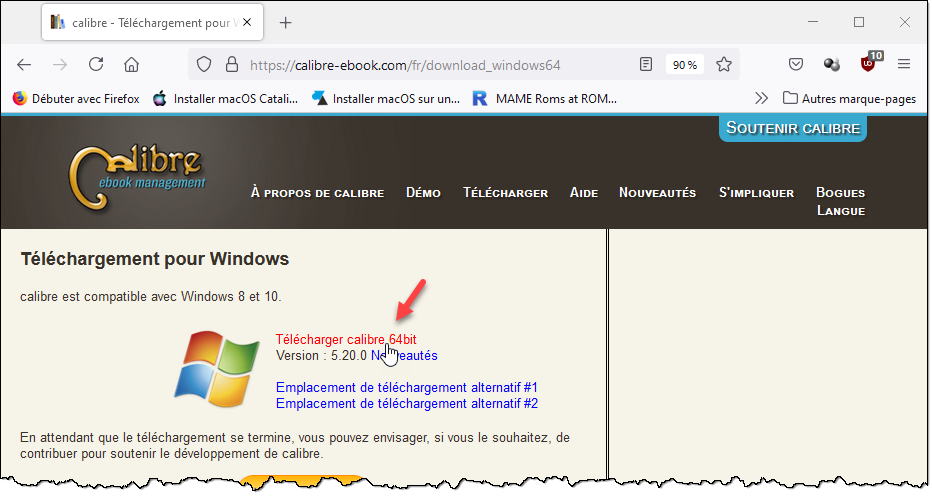932x496 pixels.
Task: Open the Aide menu item
Action: [584, 193]
